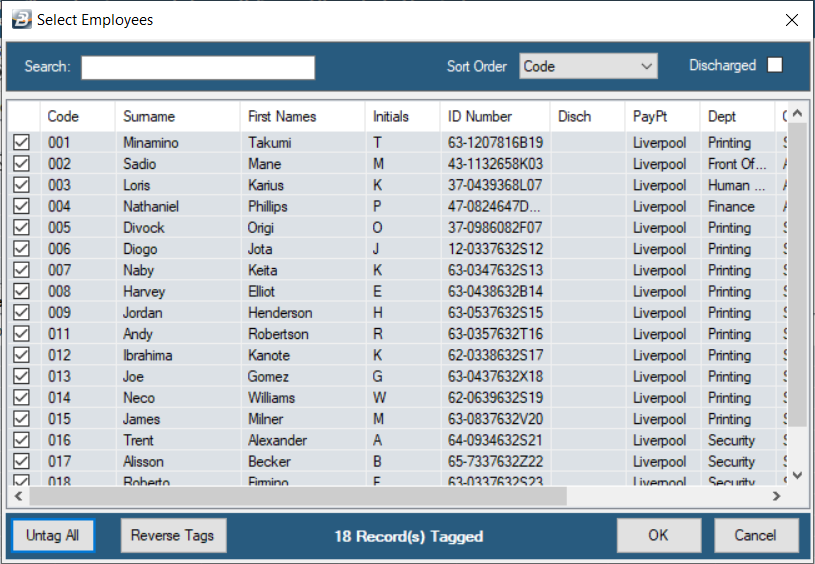Image resolution: width=815 pixels, height=564 pixels.
Task: Open the Sort Order dropdown
Action: 588,66
